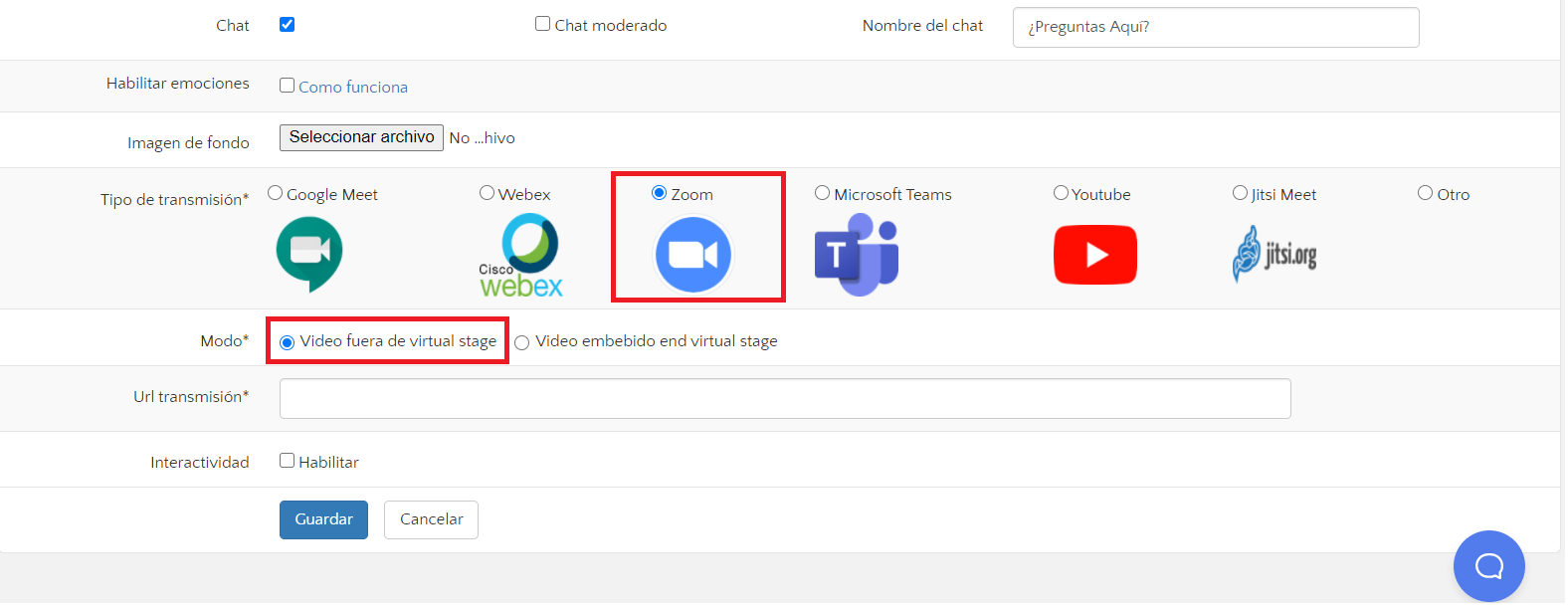Select the Otro radio button
Image resolution: width=1568 pixels, height=611 pixels.
point(1425,193)
